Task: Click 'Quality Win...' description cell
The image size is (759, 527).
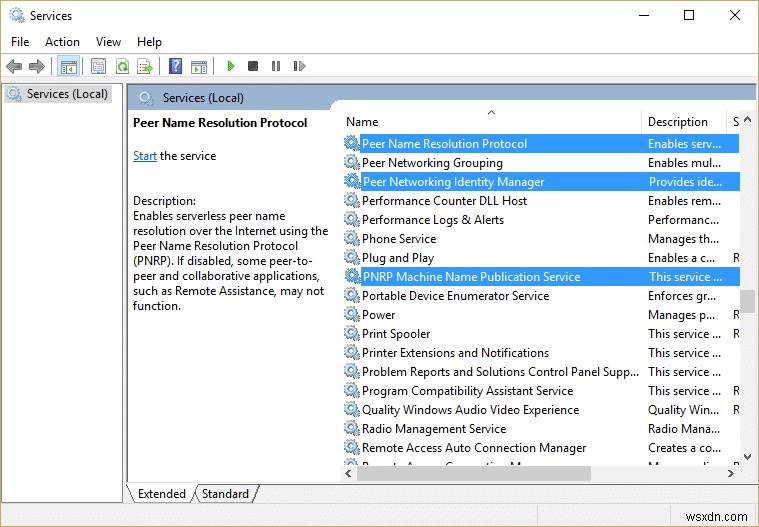Action: coord(683,410)
